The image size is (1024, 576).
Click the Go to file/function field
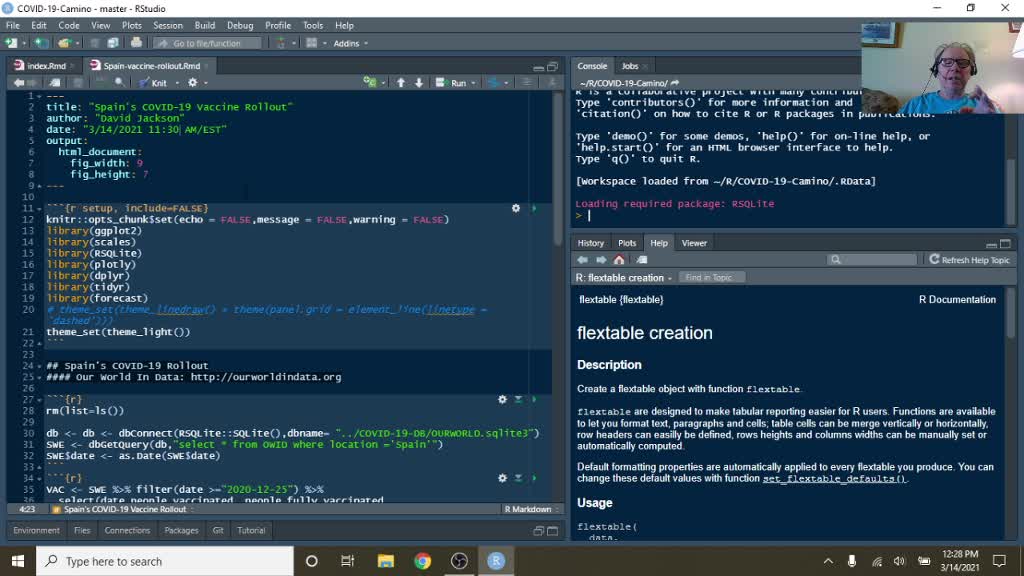coord(208,43)
